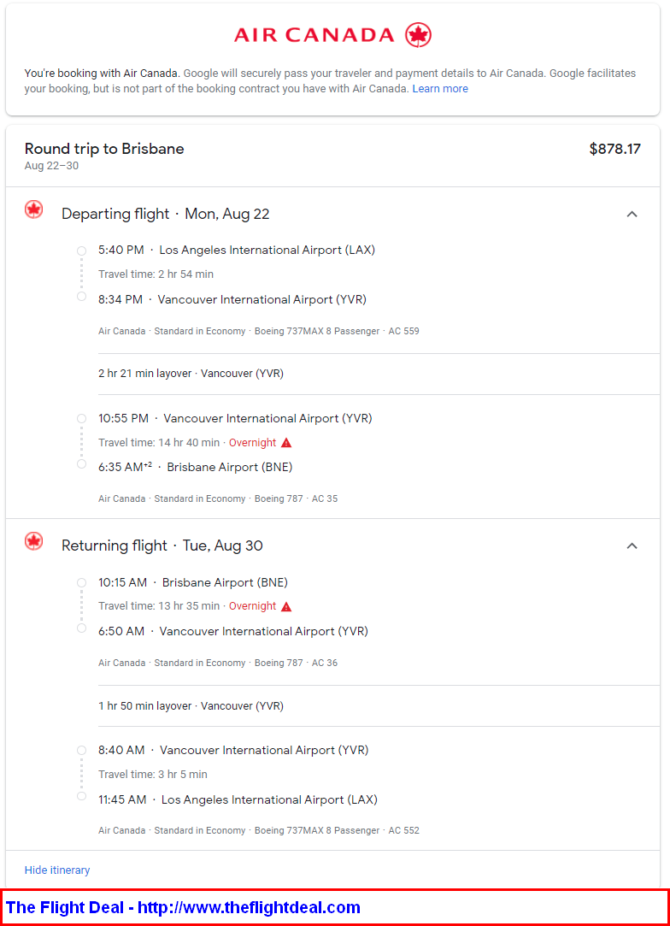The height and width of the screenshot is (926, 670).
Task: Click the Round trip to Brisbane title
Action: [104, 149]
